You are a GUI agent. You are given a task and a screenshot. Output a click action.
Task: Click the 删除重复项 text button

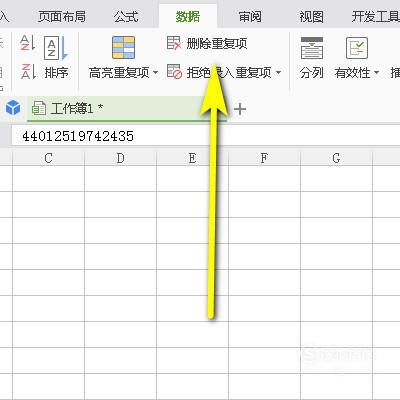click(x=217, y=43)
